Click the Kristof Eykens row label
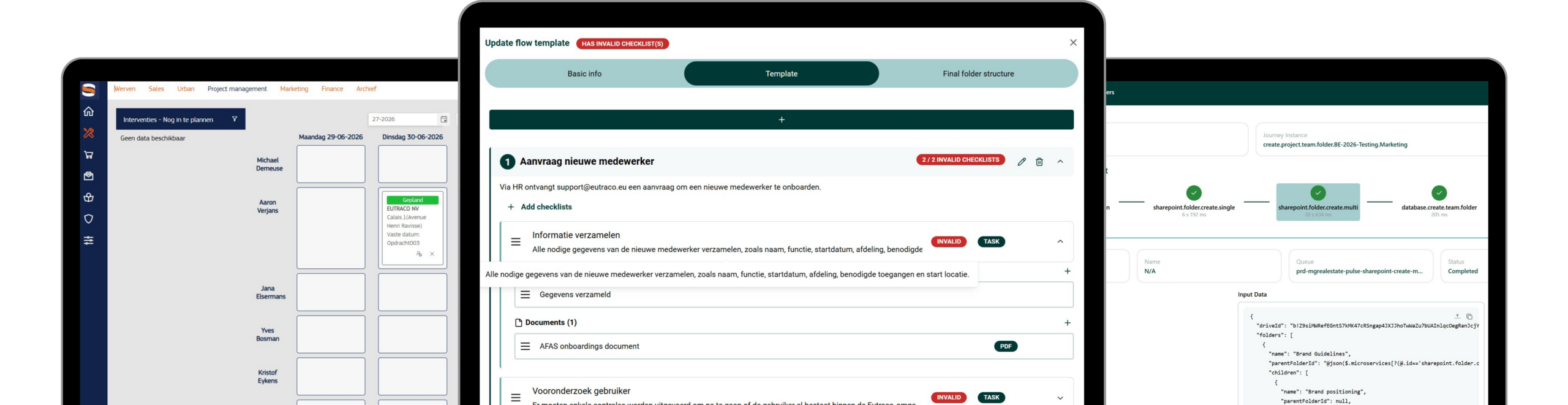Screen dimensions: 1568x405 [x=268, y=377]
